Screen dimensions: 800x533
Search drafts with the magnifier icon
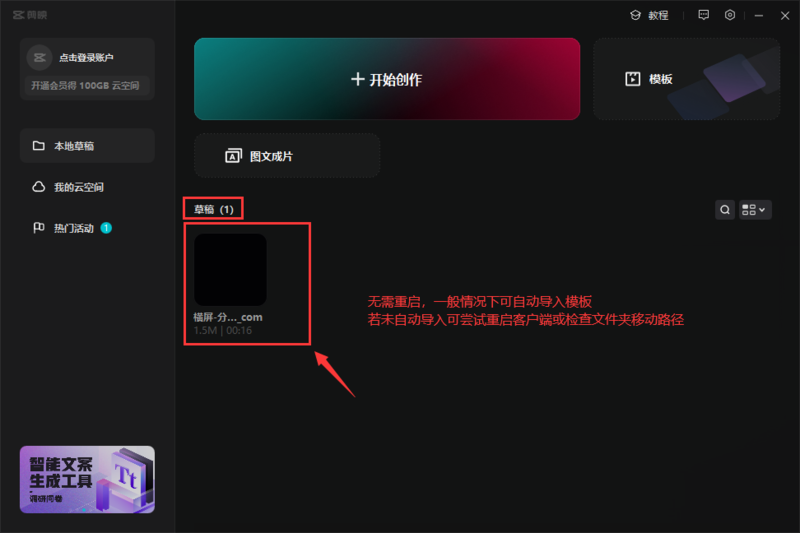point(725,210)
